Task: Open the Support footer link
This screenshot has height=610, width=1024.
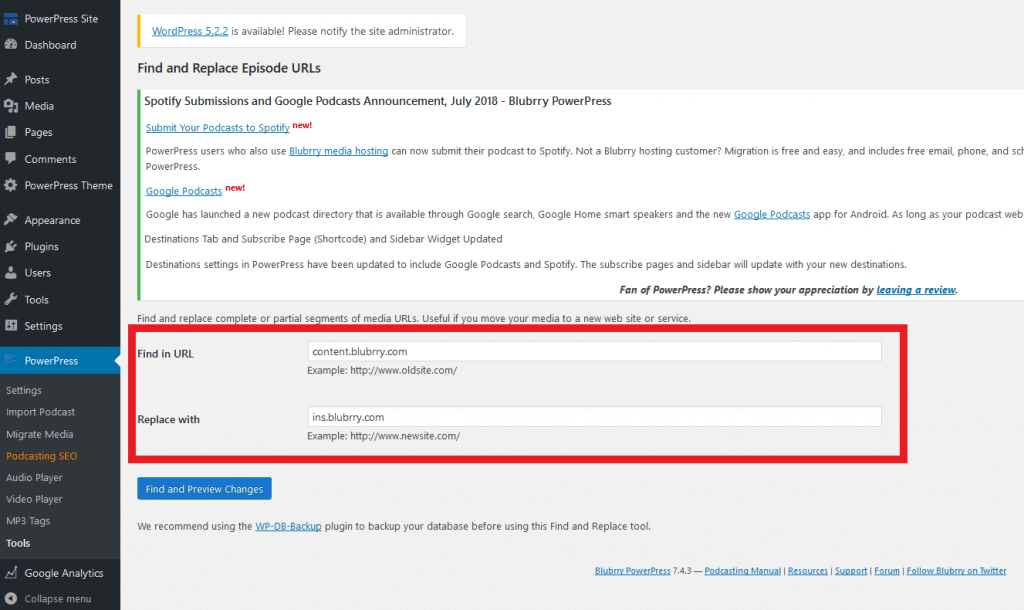Action: tap(851, 571)
